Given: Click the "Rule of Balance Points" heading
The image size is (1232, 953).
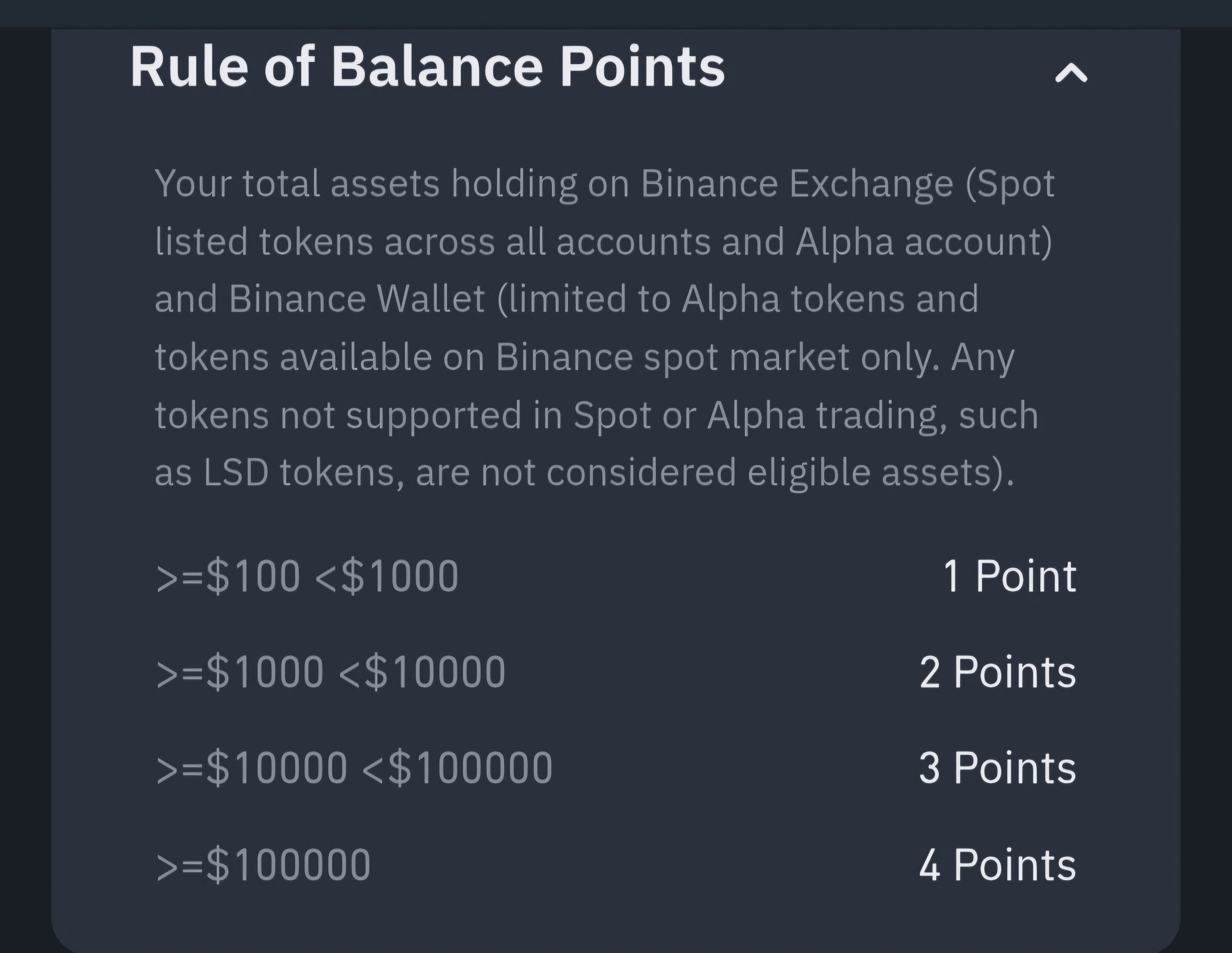Looking at the screenshot, I should pyautogui.click(x=427, y=67).
